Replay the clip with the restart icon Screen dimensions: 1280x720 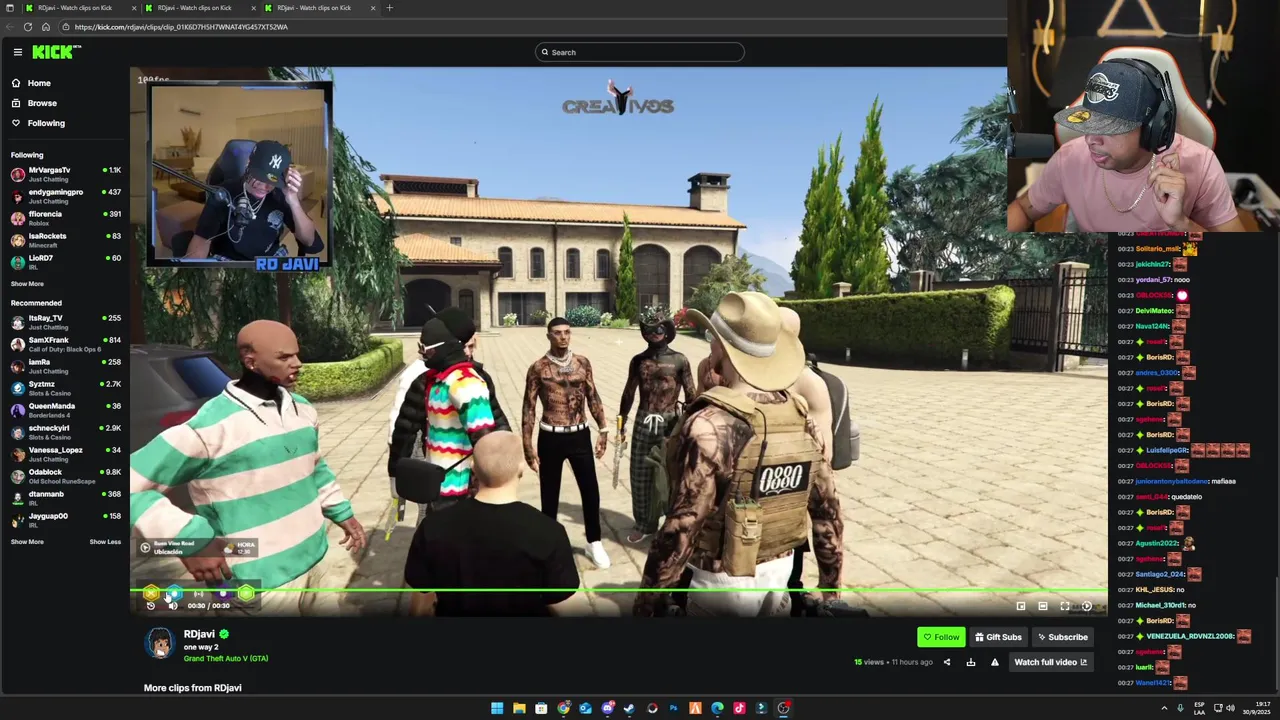[151, 606]
